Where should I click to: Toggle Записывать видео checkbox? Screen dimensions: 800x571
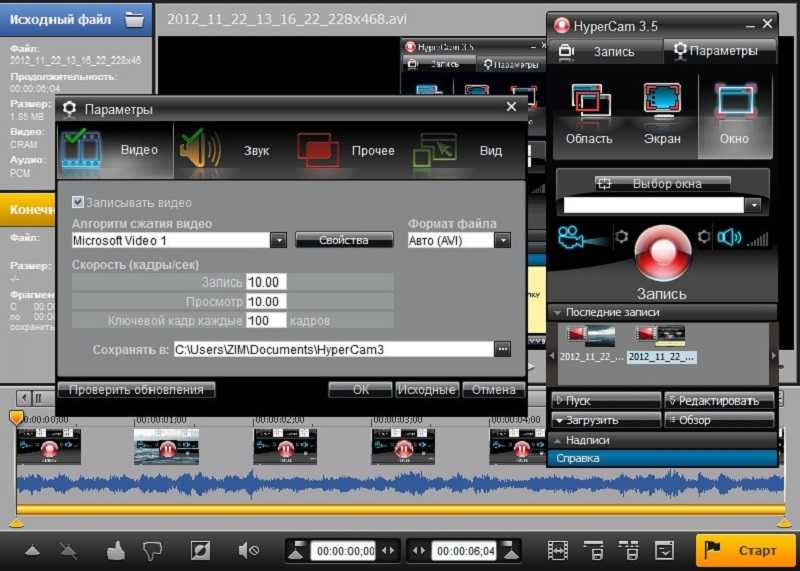point(78,202)
